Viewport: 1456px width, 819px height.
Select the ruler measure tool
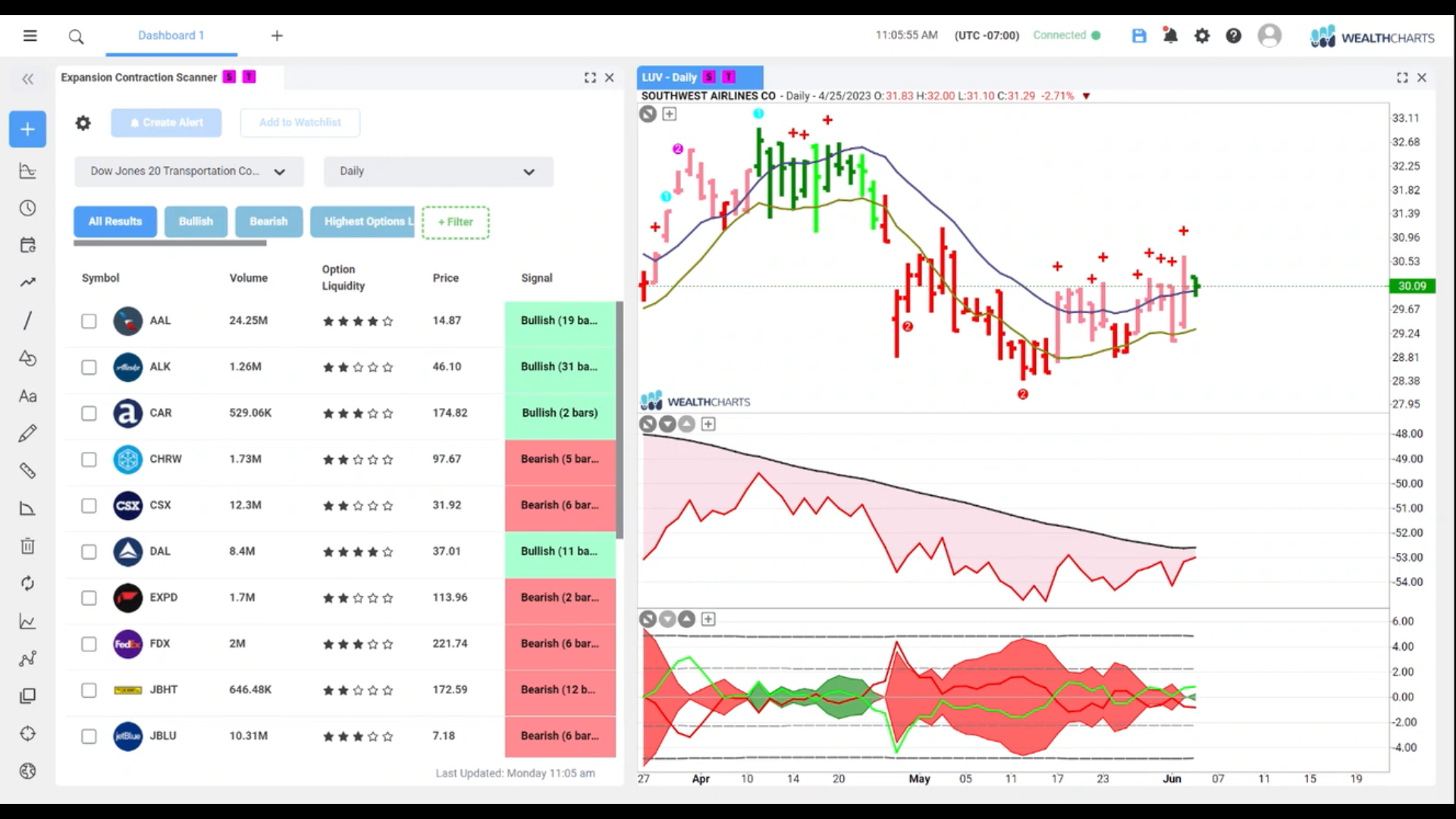point(27,470)
